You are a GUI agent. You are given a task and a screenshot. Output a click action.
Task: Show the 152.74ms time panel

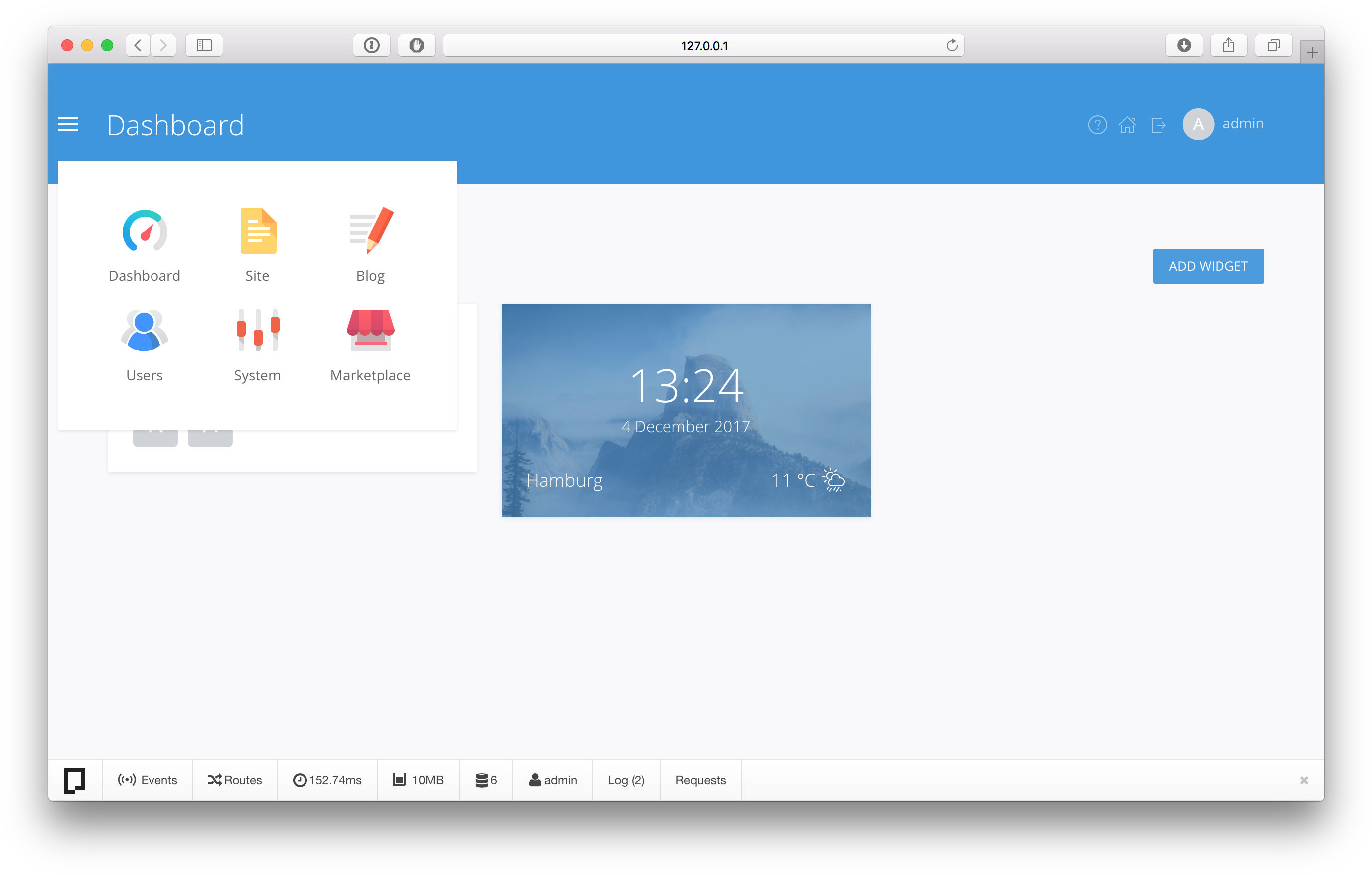(327, 780)
